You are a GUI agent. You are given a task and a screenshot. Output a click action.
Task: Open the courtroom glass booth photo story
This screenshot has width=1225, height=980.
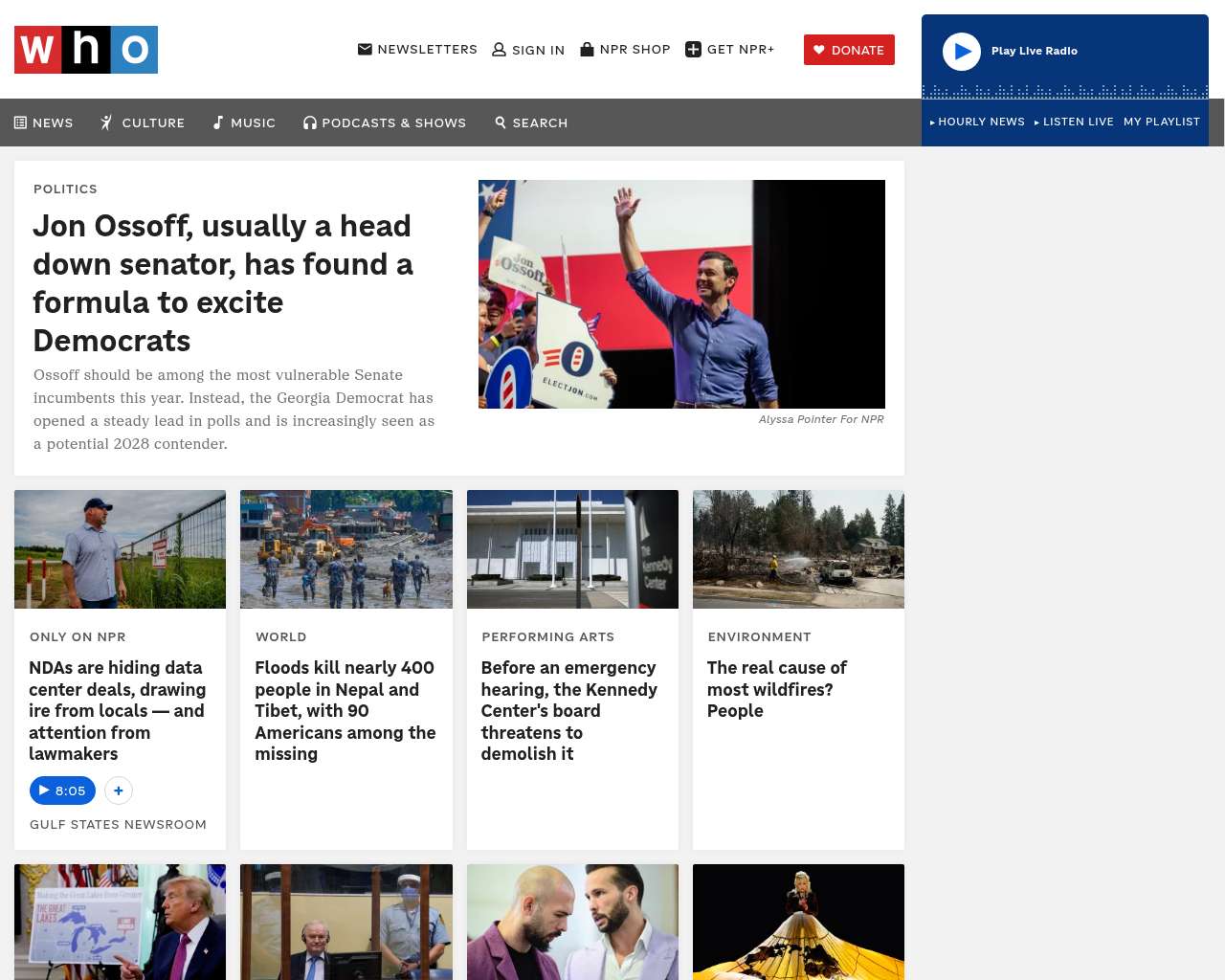(346, 922)
